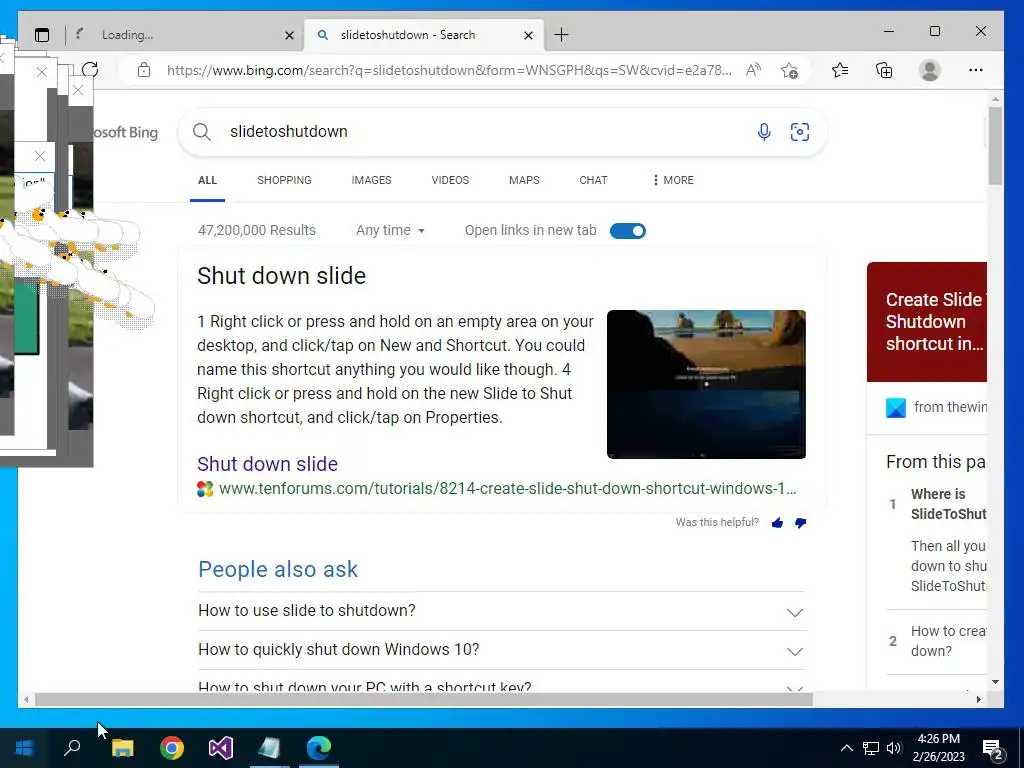Image resolution: width=1024 pixels, height=768 pixels.
Task: Open the volume control tray icon
Action: [x=894, y=748]
